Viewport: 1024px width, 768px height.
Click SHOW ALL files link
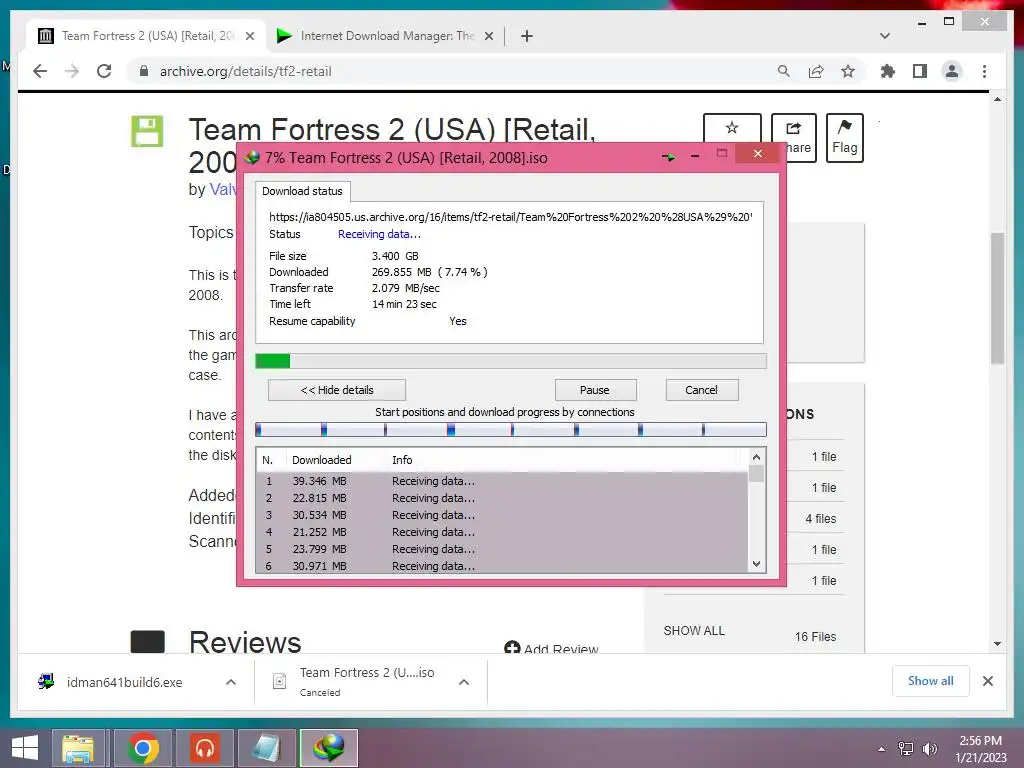694,631
